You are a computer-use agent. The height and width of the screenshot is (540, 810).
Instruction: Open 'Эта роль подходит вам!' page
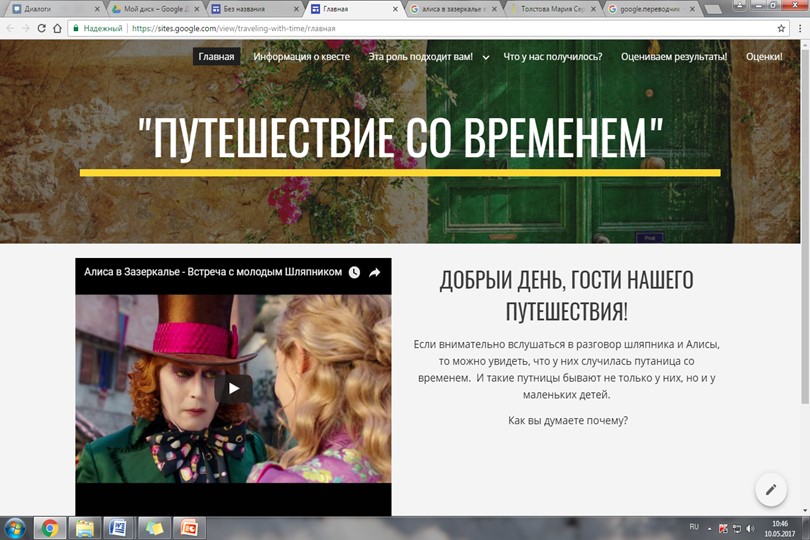click(420, 57)
